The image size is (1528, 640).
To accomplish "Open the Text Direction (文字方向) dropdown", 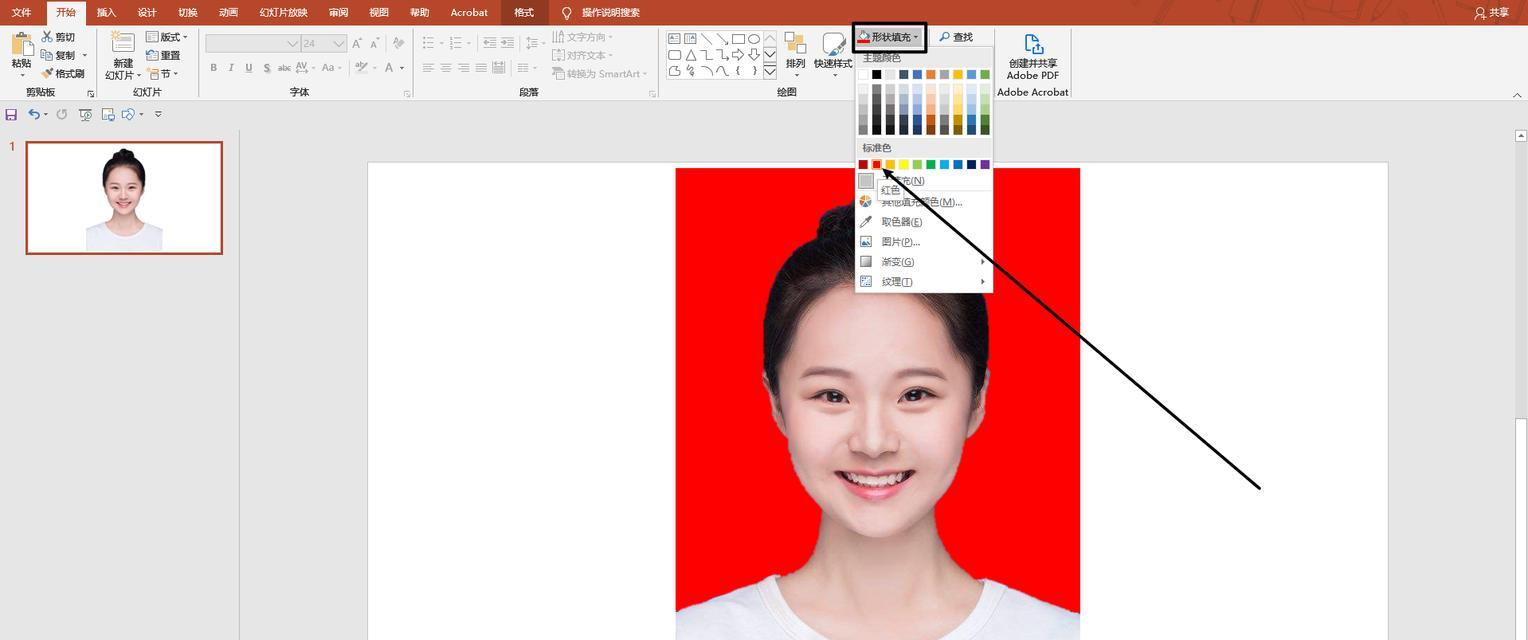I will (583, 37).
